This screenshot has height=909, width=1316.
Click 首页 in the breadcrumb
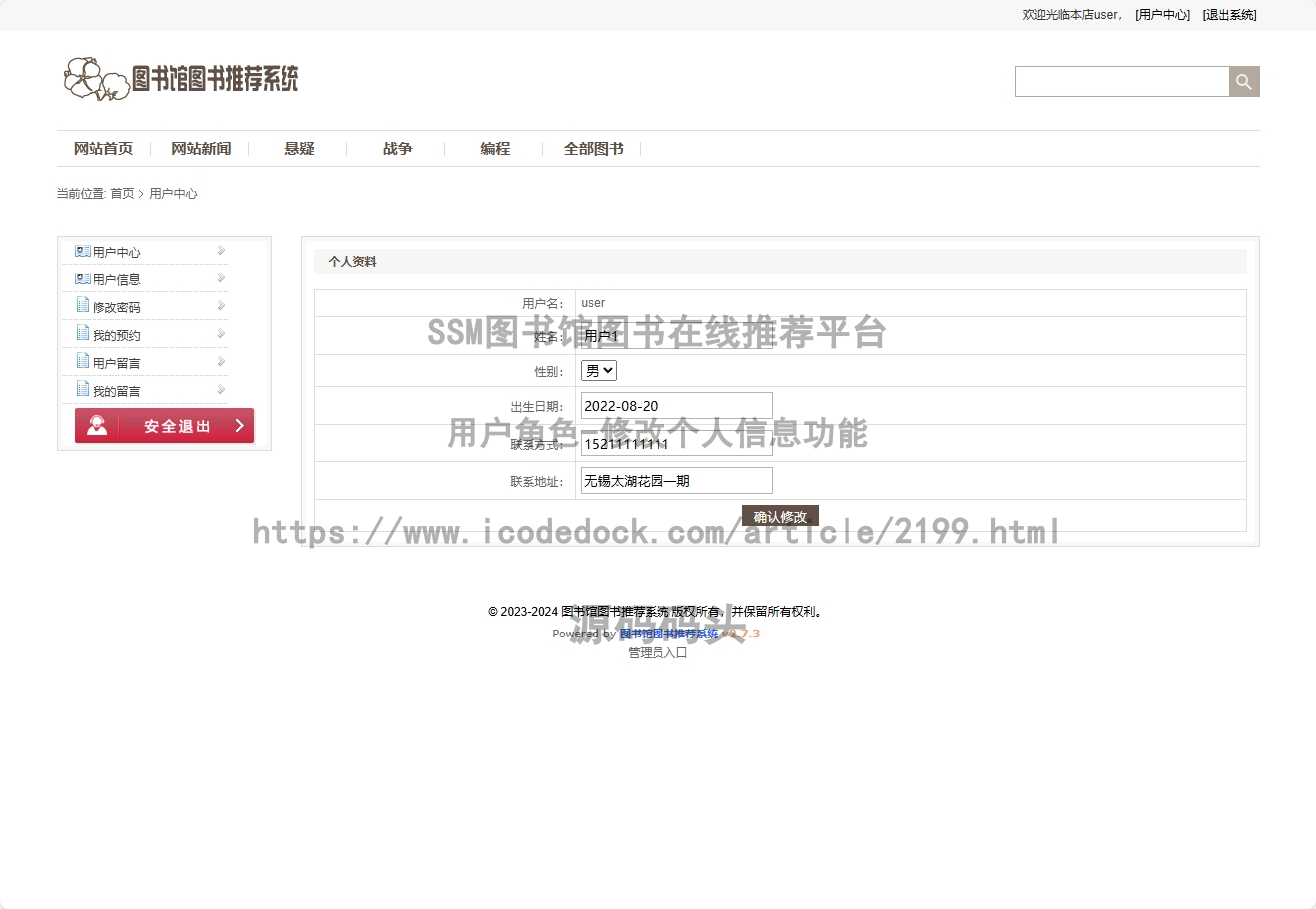point(122,194)
